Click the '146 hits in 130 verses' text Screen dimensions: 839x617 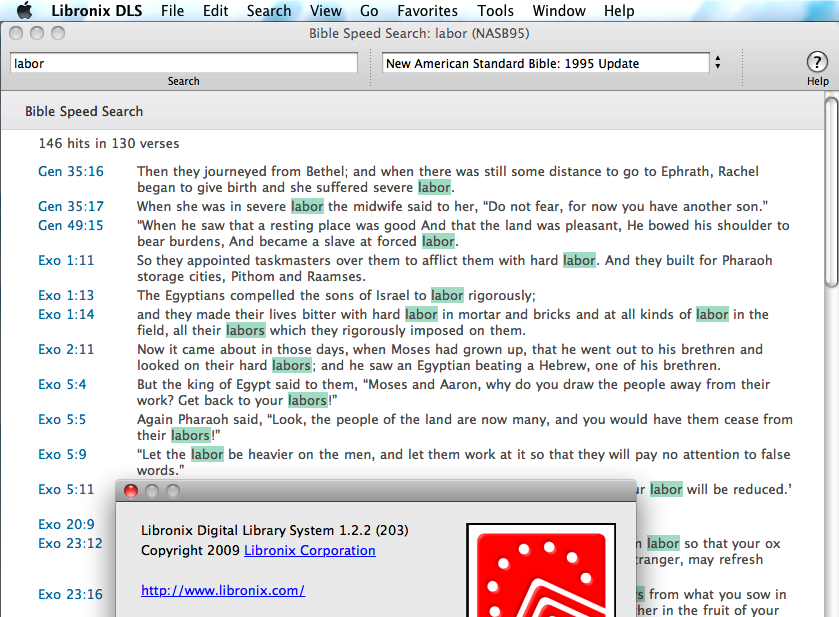tap(109, 143)
